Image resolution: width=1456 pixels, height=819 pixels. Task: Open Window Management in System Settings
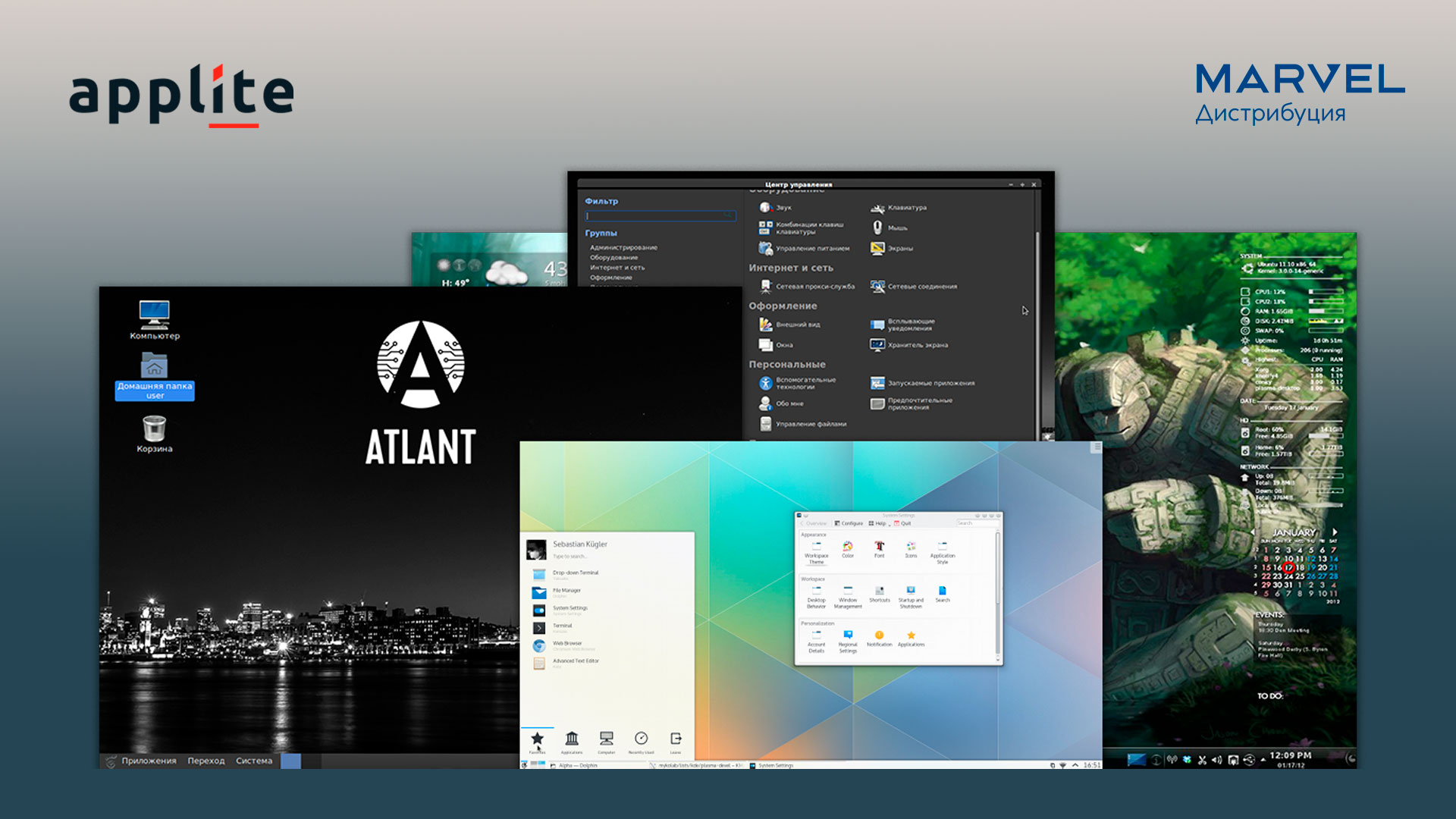pyautogui.click(x=848, y=597)
